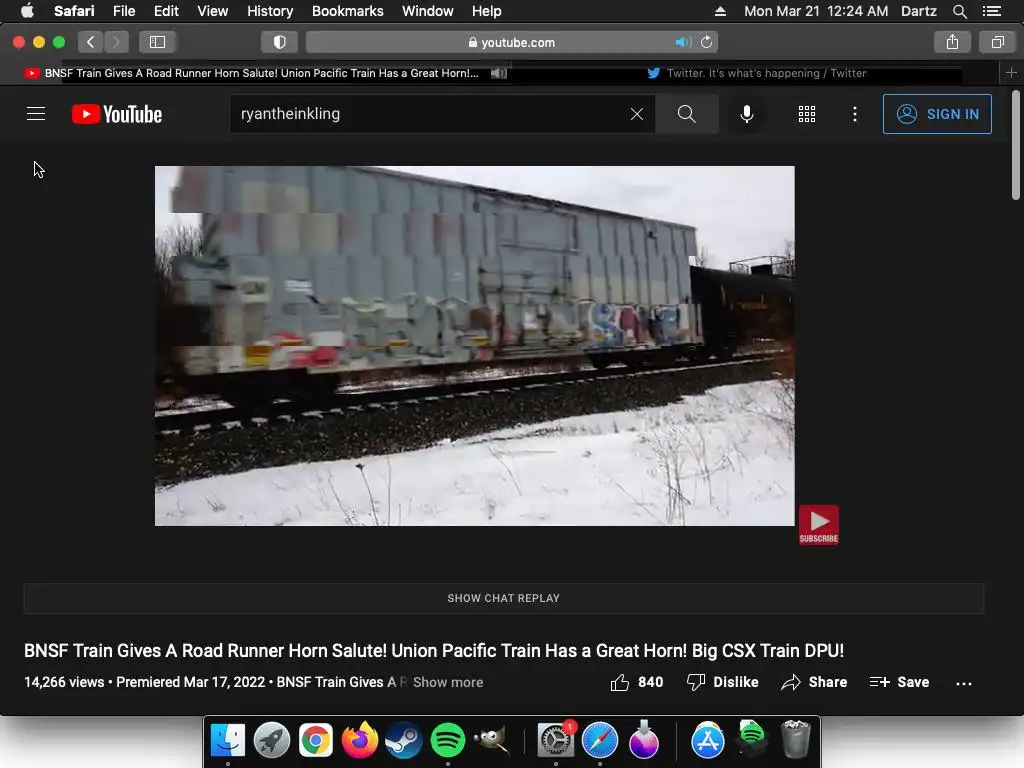Save the video to a playlist

(x=899, y=682)
